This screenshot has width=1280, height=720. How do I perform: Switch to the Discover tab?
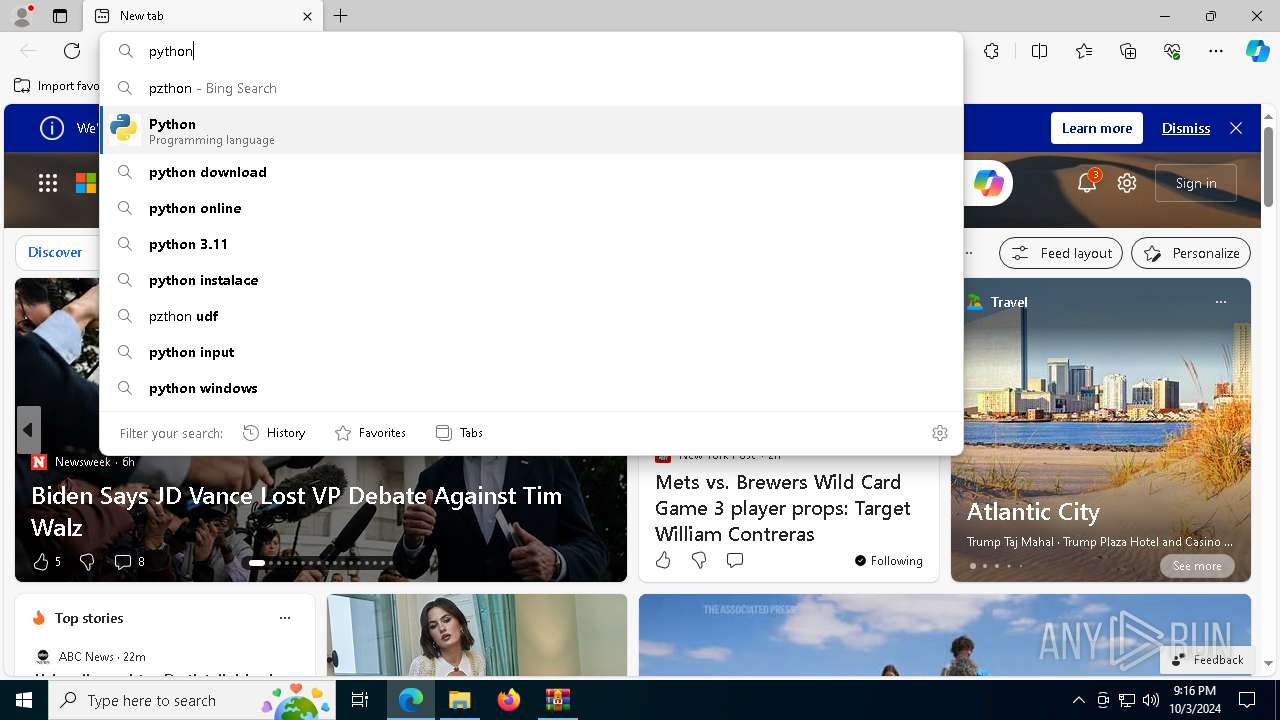(x=55, y=252)
